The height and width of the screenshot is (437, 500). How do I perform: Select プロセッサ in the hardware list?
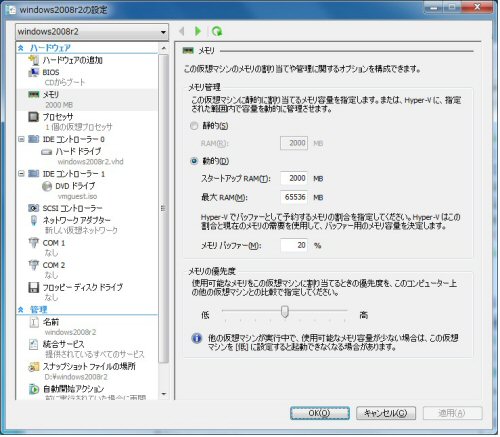point(87,122)
